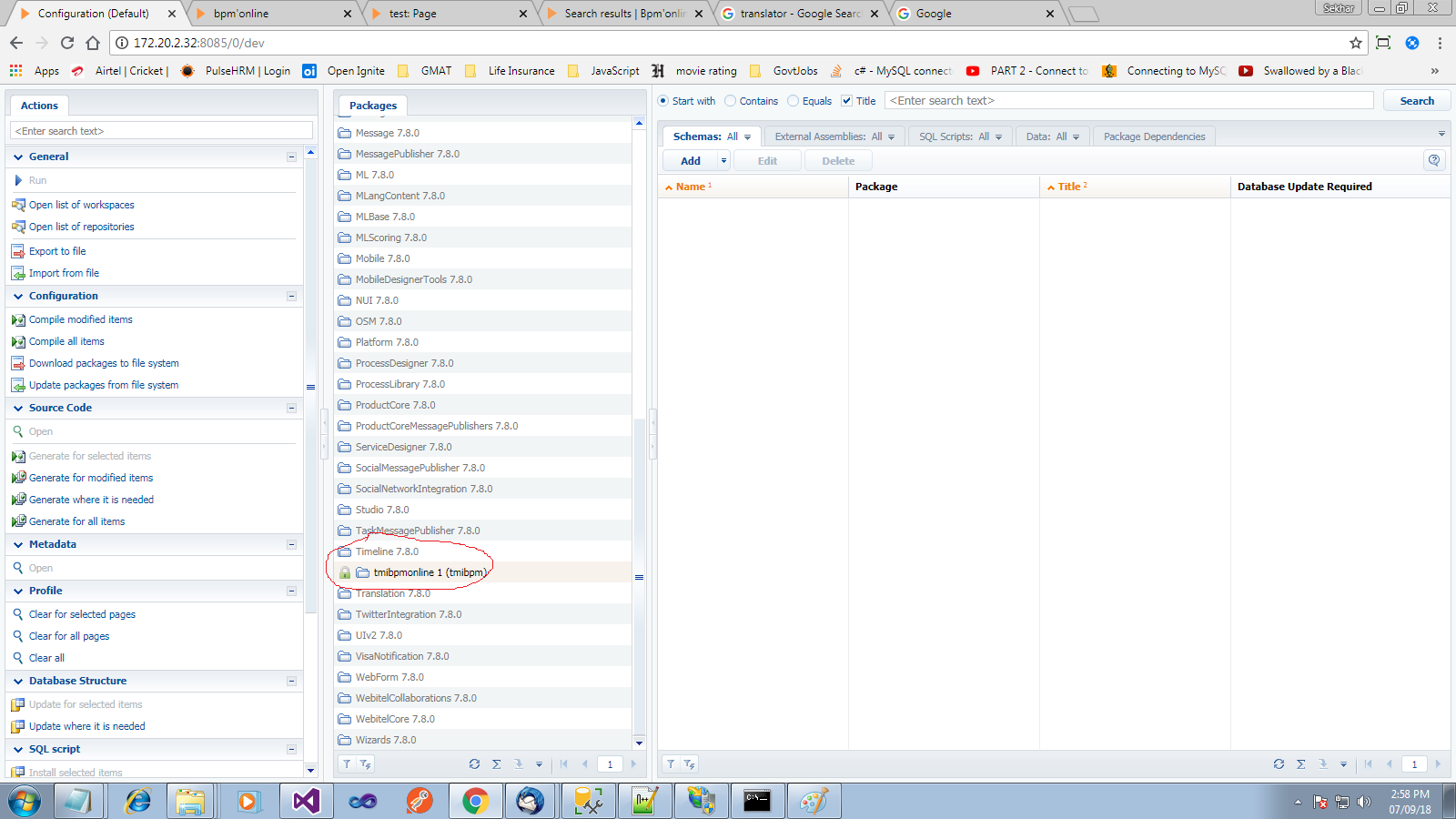Click the Update packages from file system icon

(x=18, y=385)
